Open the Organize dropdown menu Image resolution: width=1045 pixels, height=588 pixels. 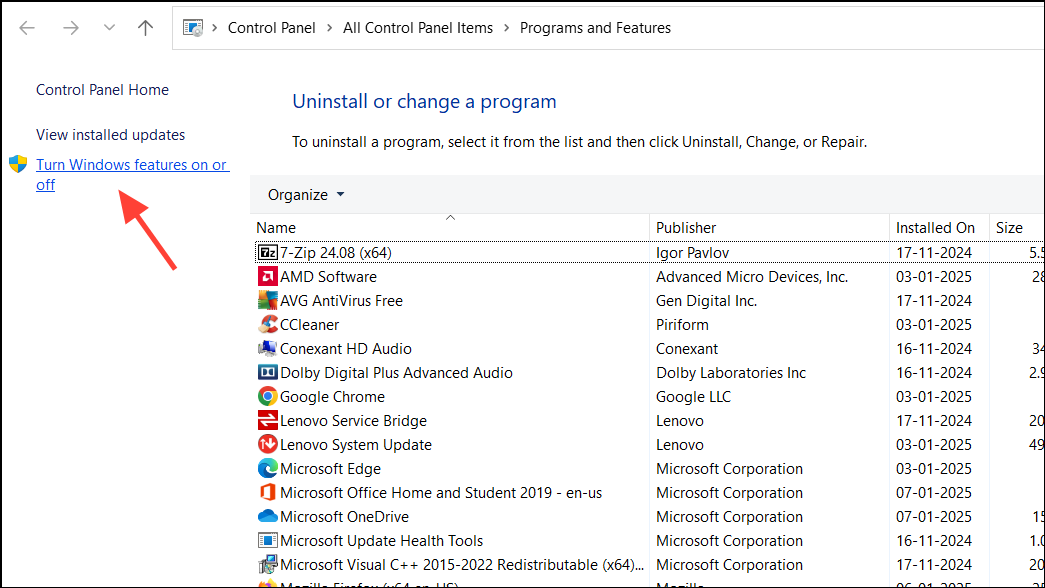pyautogui.click(x=305, y=194)
